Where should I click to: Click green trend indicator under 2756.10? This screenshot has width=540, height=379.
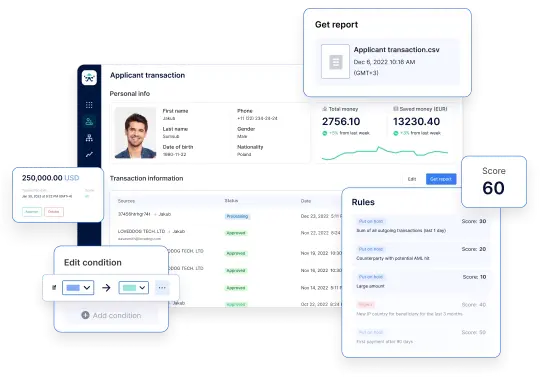[324, 133]
